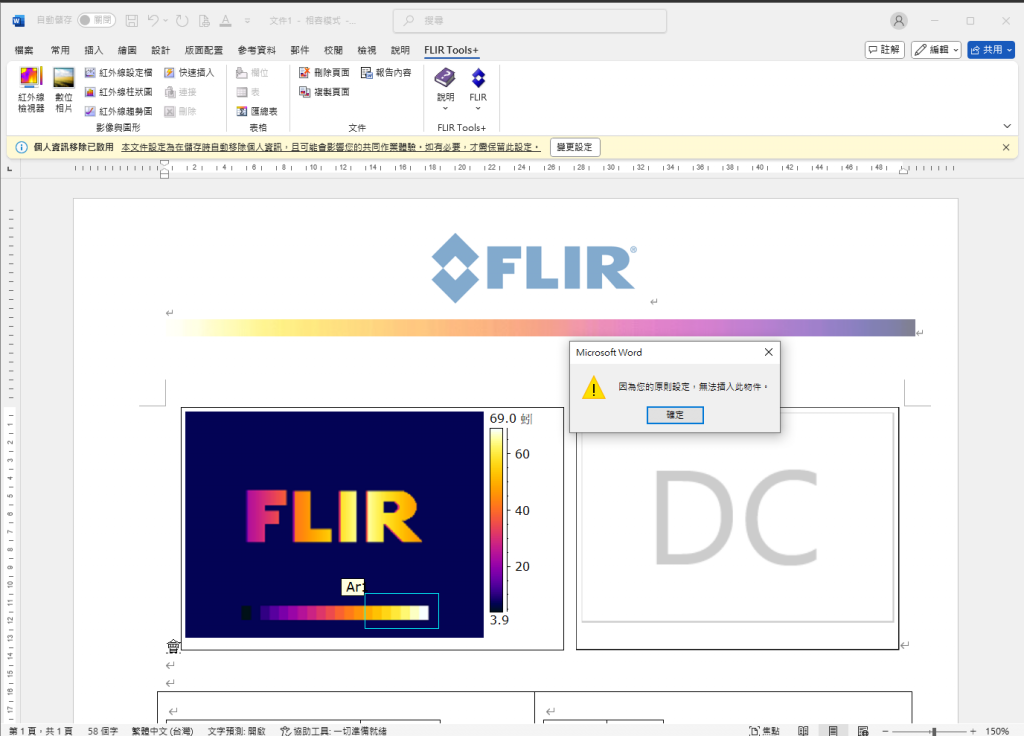Switch to the 設計 Design tab
This screenshot has height=736, width=1024.
click(161, 50)
